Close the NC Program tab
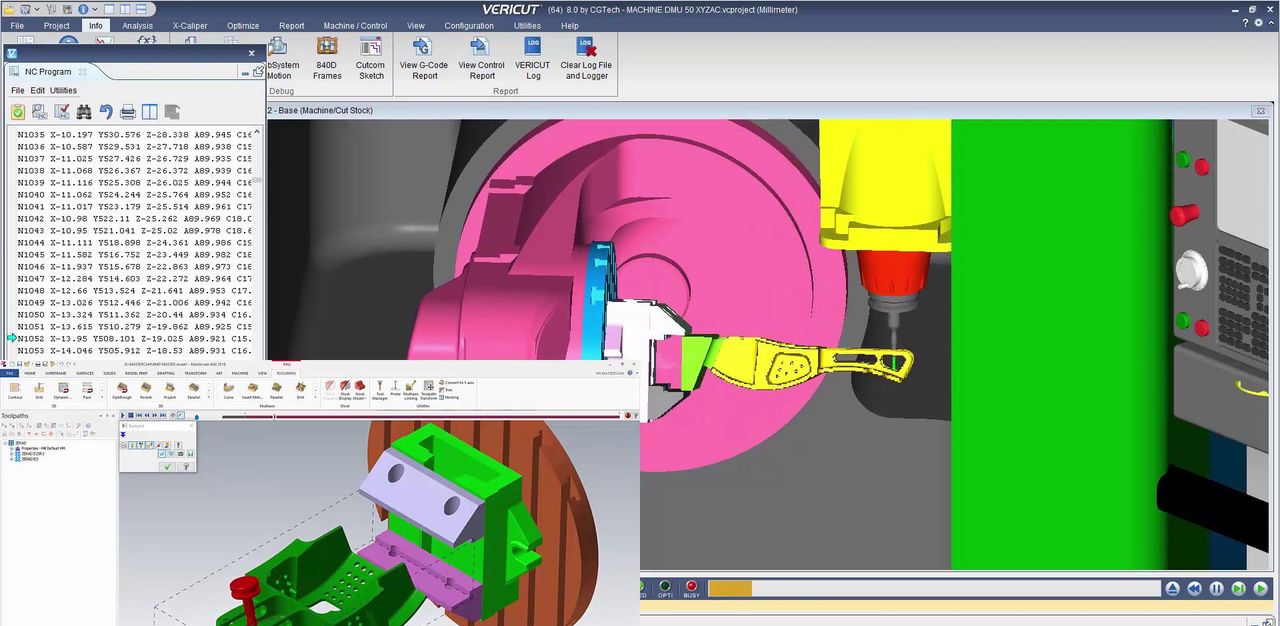 click(83, 72)
